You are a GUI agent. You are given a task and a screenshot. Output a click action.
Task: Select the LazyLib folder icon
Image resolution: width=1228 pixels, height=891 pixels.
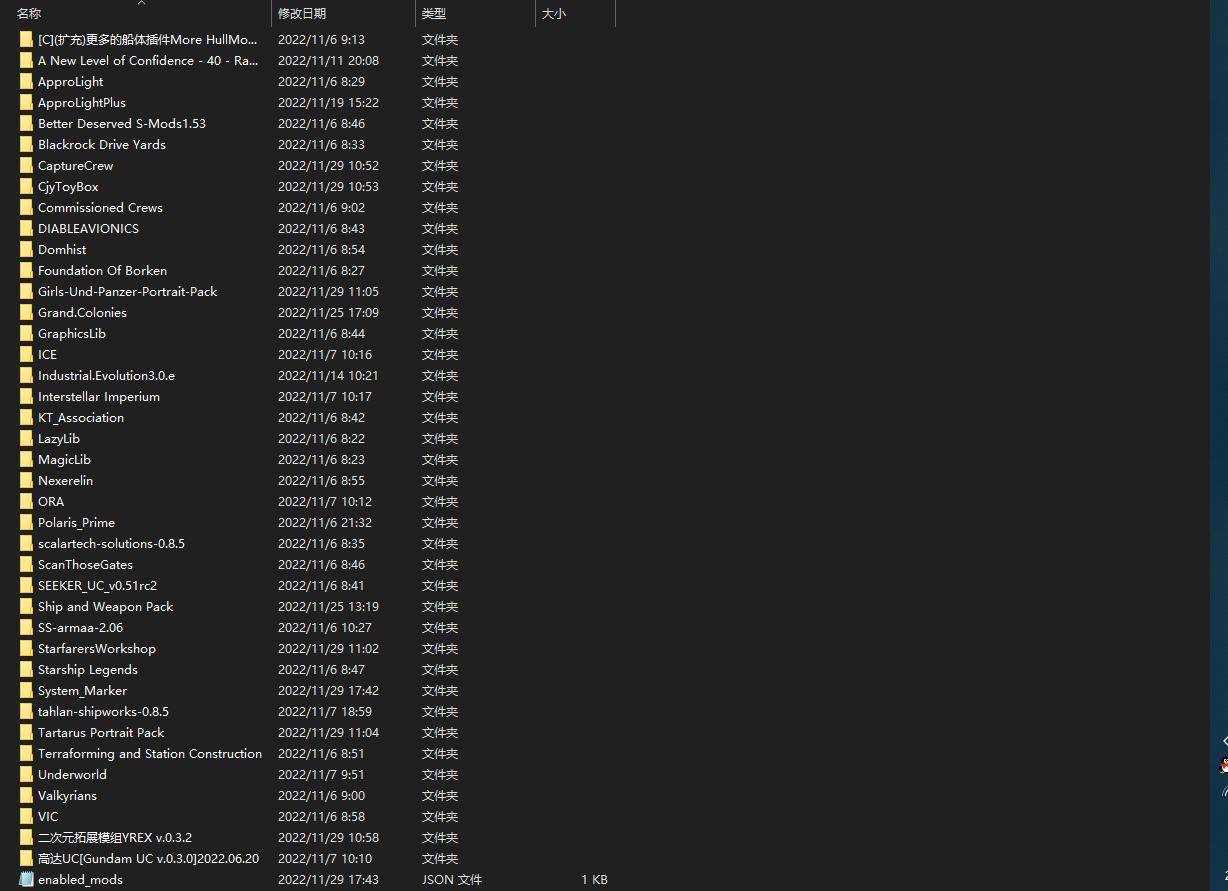pyautogui.click(x=27, y=439)
